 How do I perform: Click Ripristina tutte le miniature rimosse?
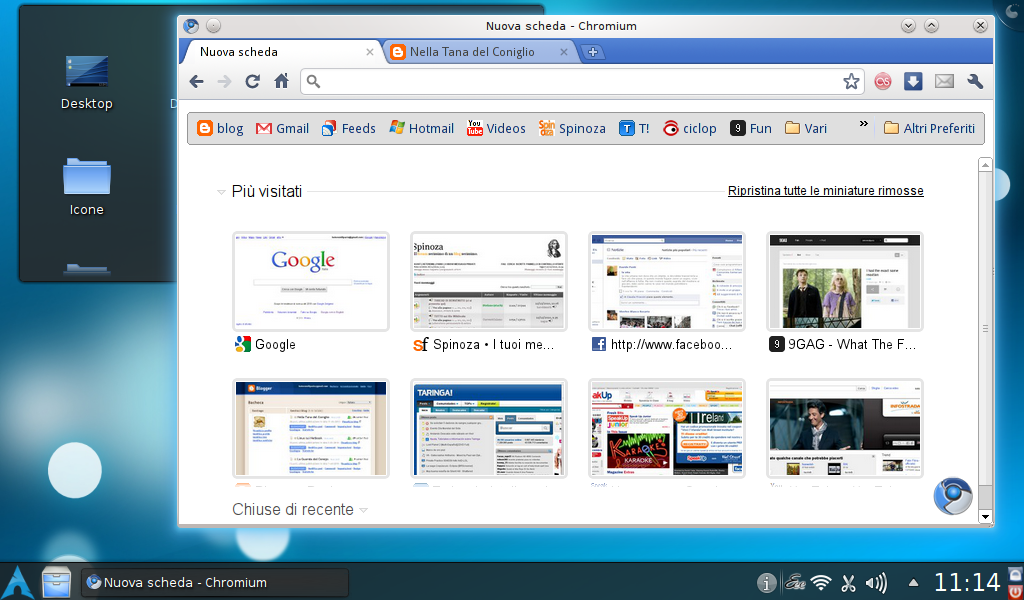[x=825, y=191]
